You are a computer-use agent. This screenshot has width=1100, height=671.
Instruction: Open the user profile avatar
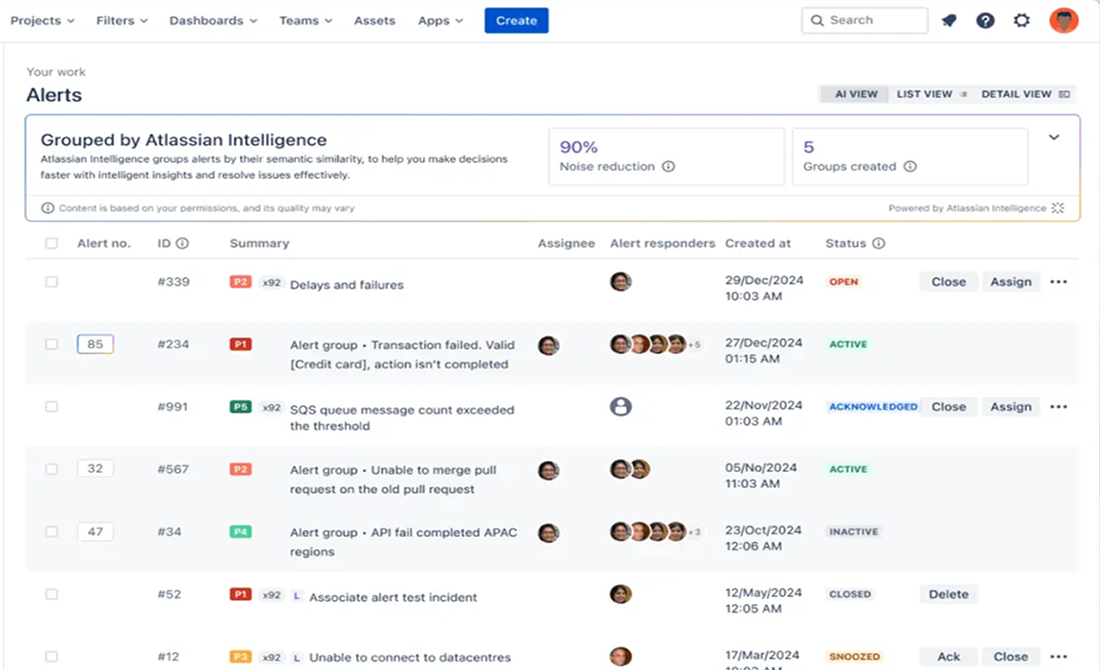pyautogui.click(x=1064, y=20)
